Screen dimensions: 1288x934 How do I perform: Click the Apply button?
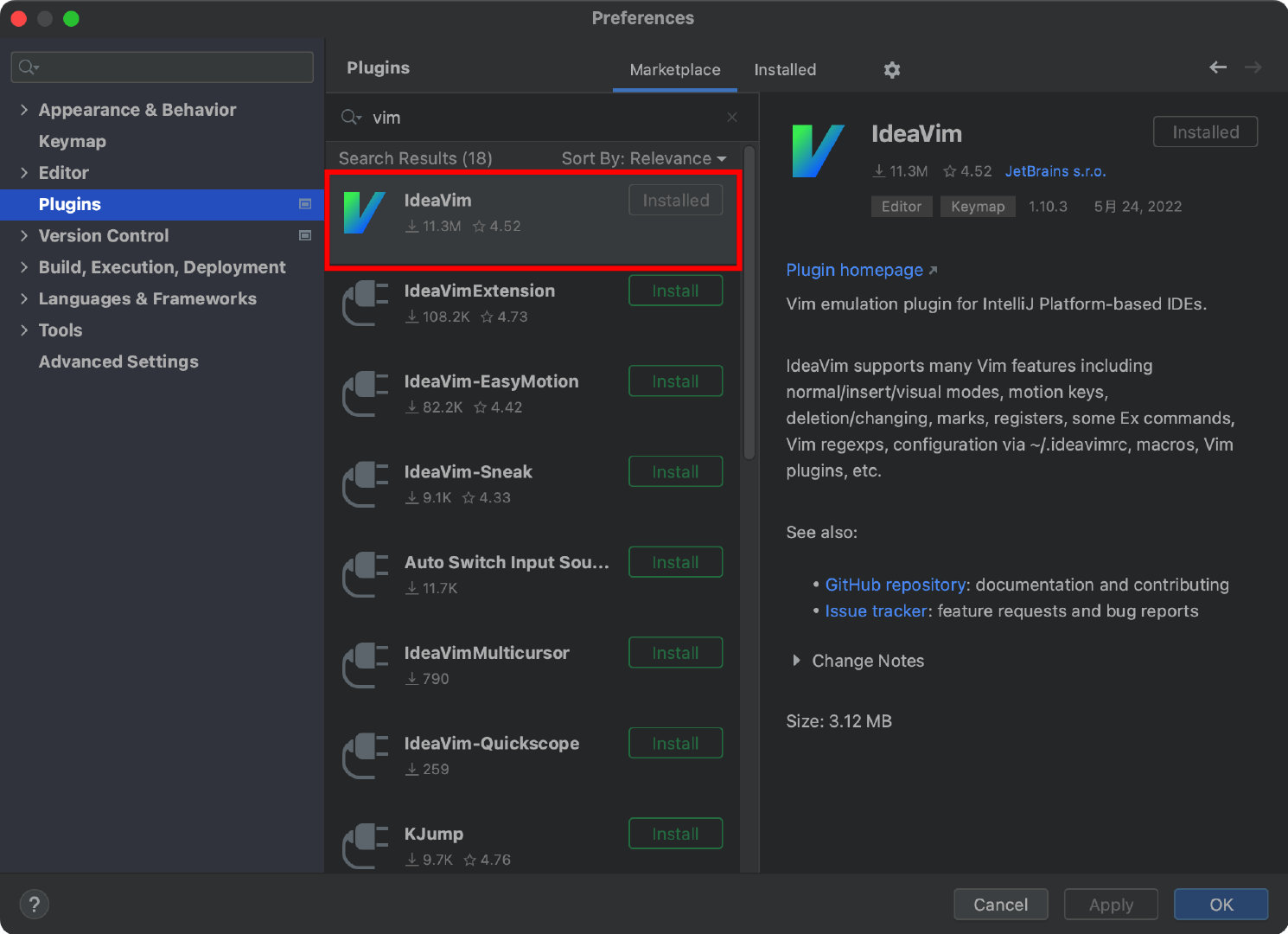[x=1111, y=905]
